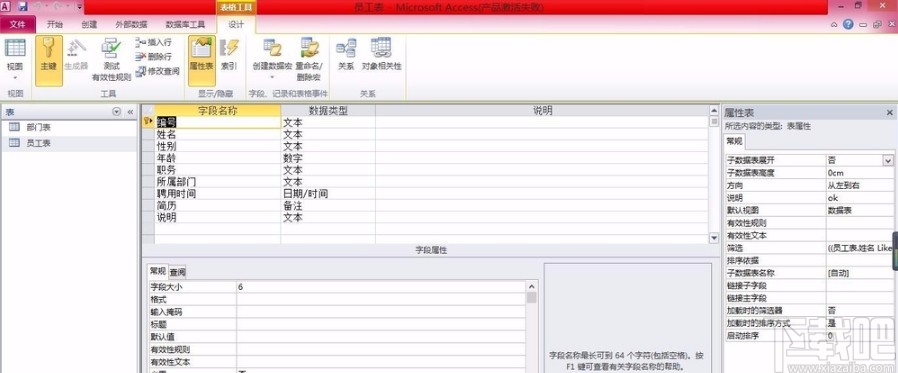Open 创建数据宏 dropdown in ribbon
Screen dimensions: 898x373
click(x=272, y=60)
